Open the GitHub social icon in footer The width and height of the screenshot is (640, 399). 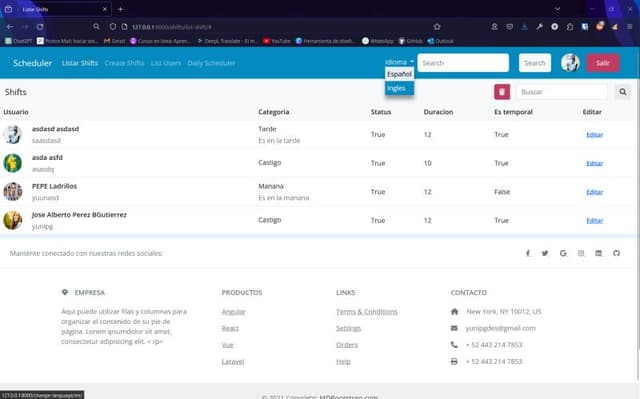click(616, 253)
